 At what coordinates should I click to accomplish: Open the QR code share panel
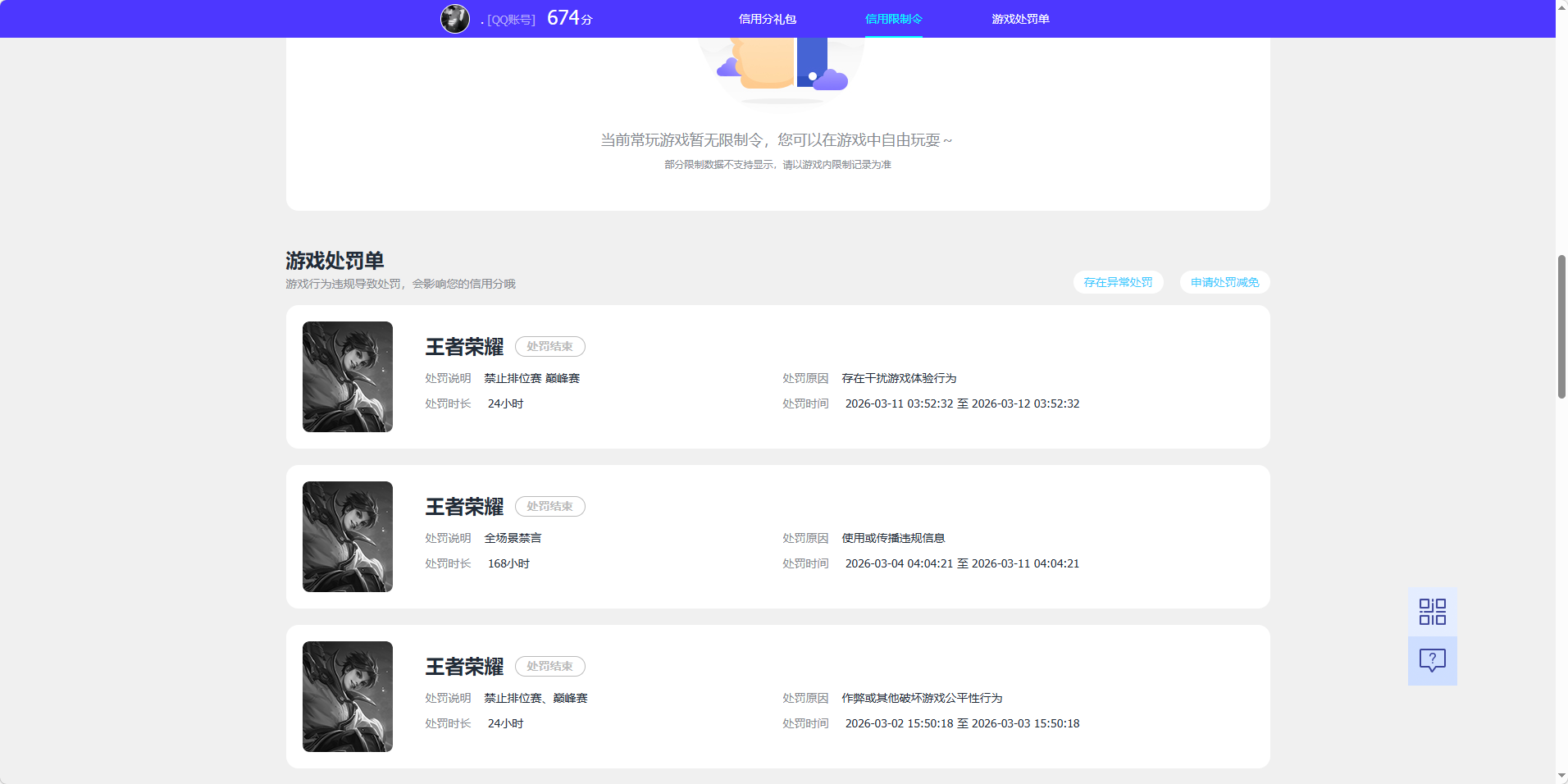1431,611
